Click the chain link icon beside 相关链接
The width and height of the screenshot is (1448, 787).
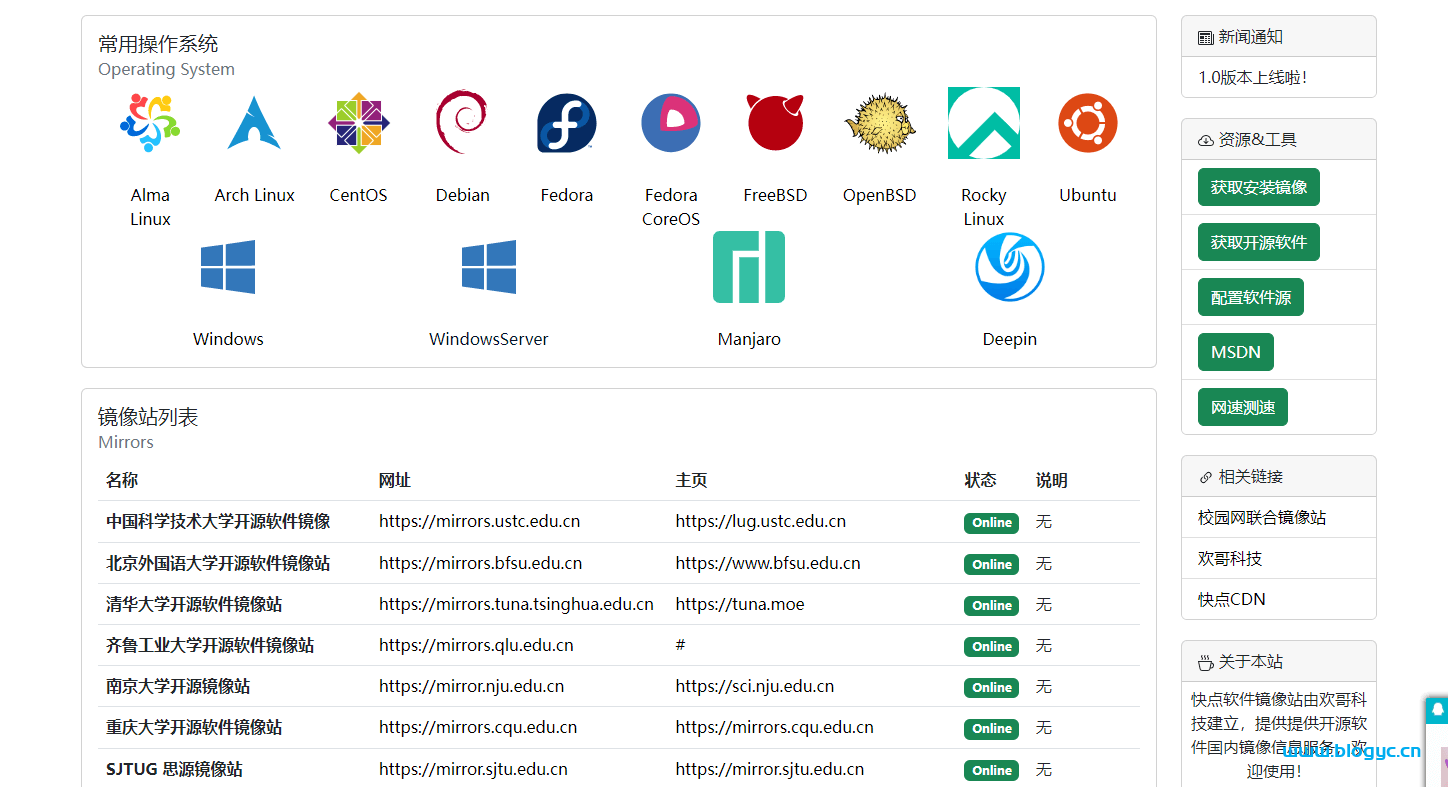[x=1205, y=478]
